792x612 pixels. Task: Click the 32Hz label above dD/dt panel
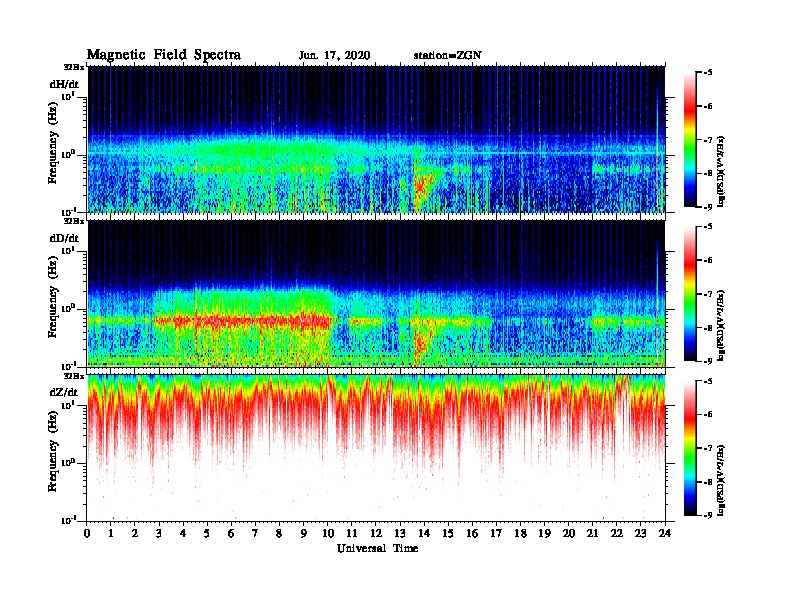tap(74, 221)
